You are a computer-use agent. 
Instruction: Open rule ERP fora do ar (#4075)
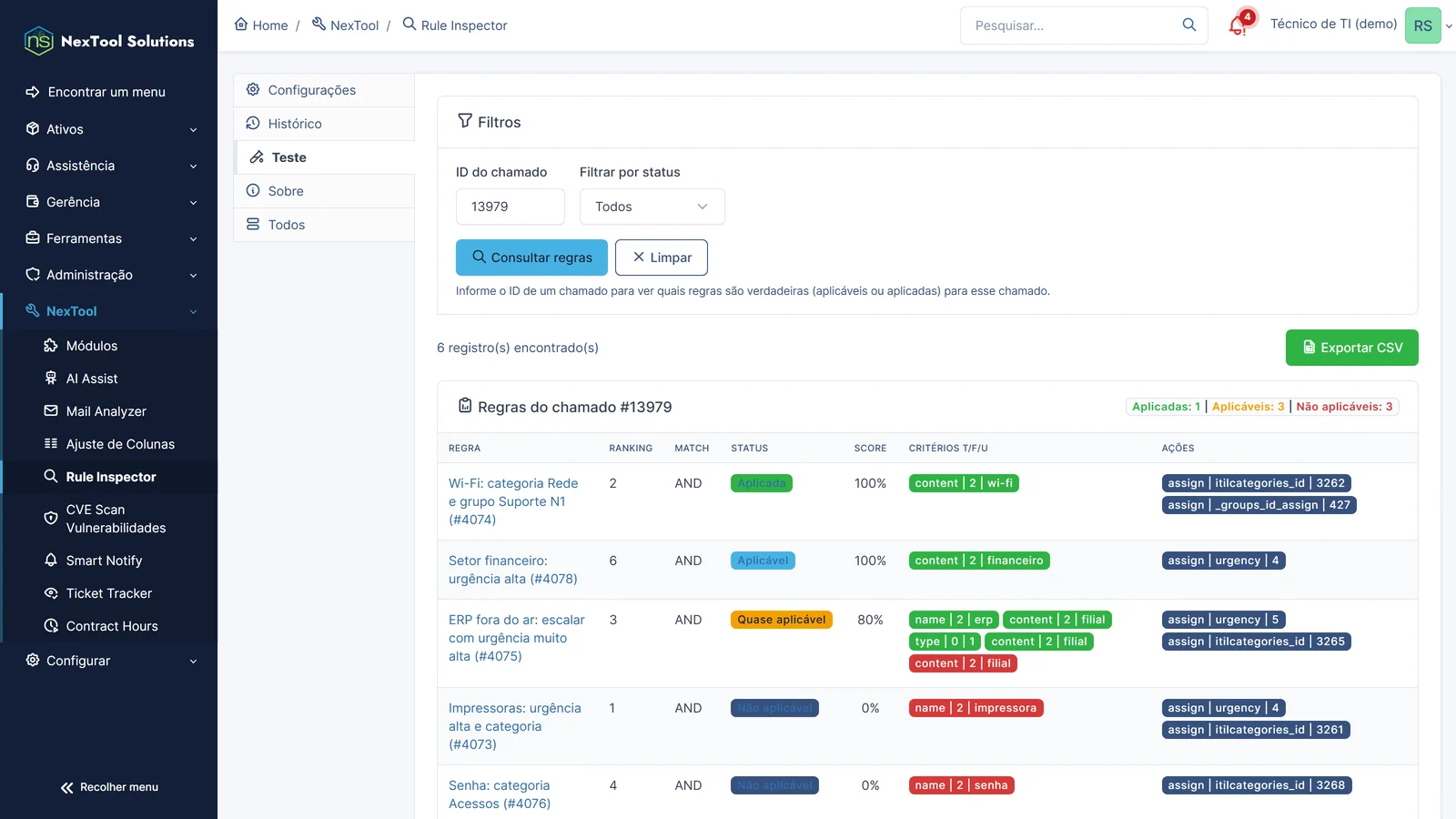(x=517, y=638)
